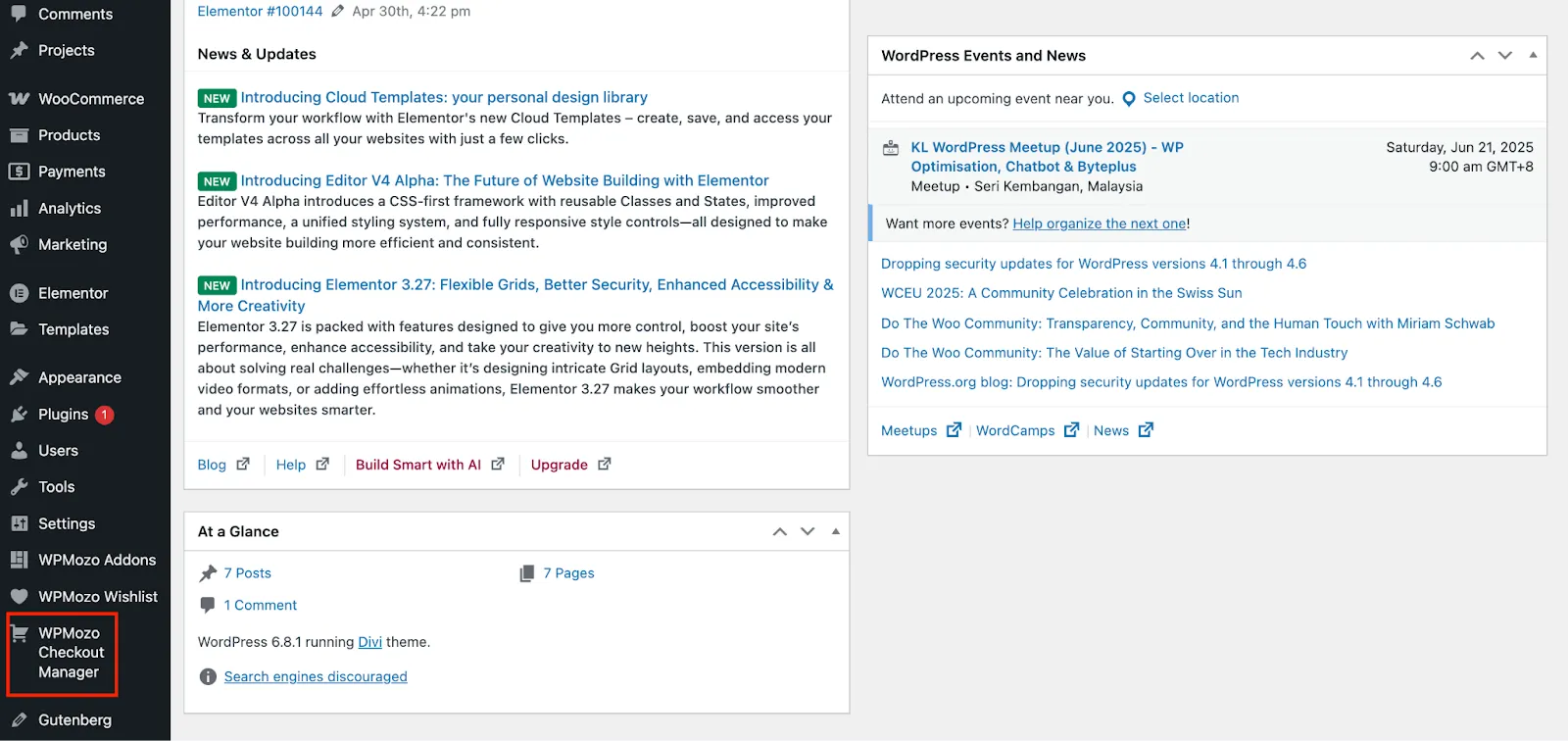Open KL WordPress Meetup event link
This screenshot has height=741, width=1568.
point(1047,157)
